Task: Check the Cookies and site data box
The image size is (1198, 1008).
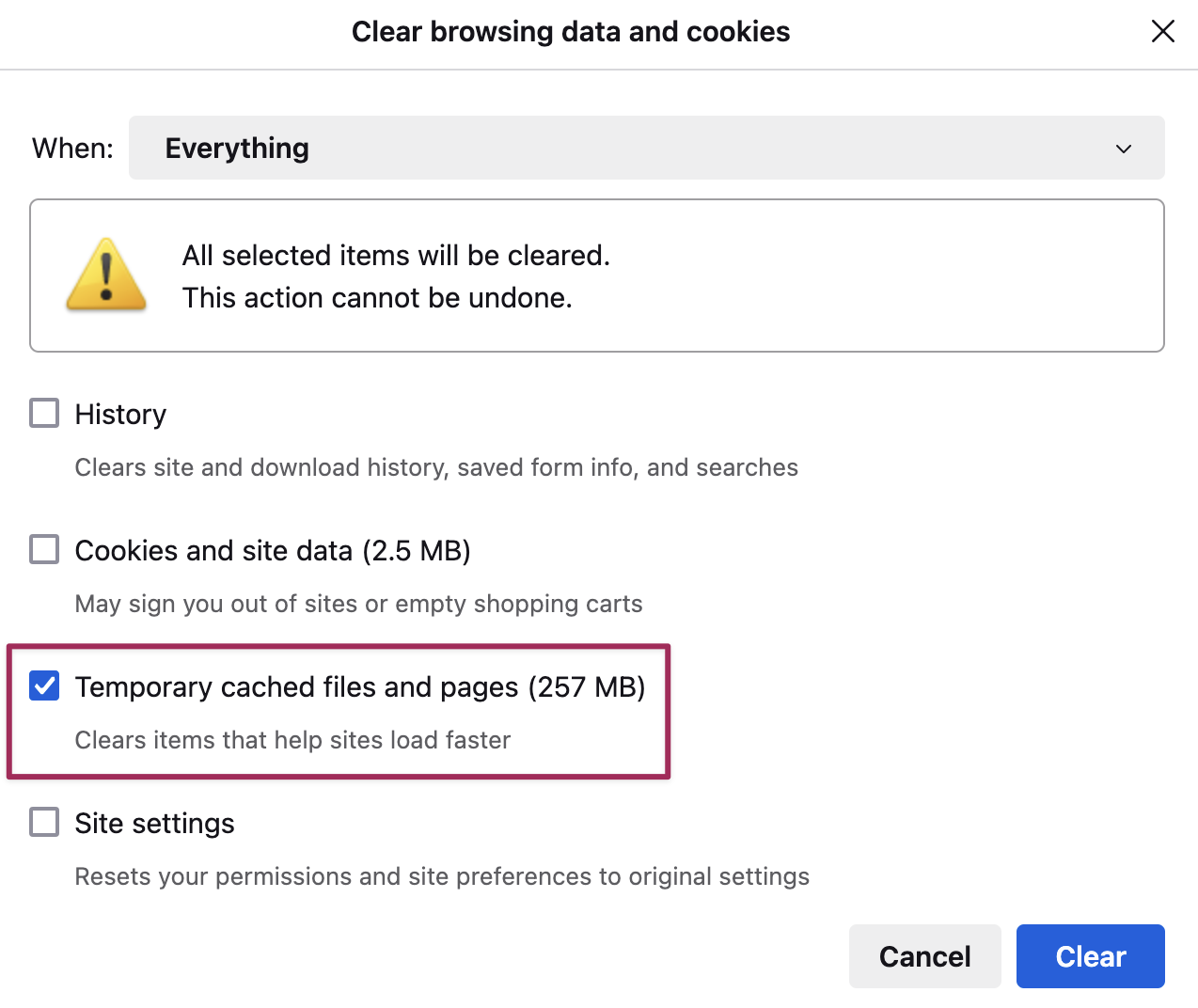Action: pos(44,550)
